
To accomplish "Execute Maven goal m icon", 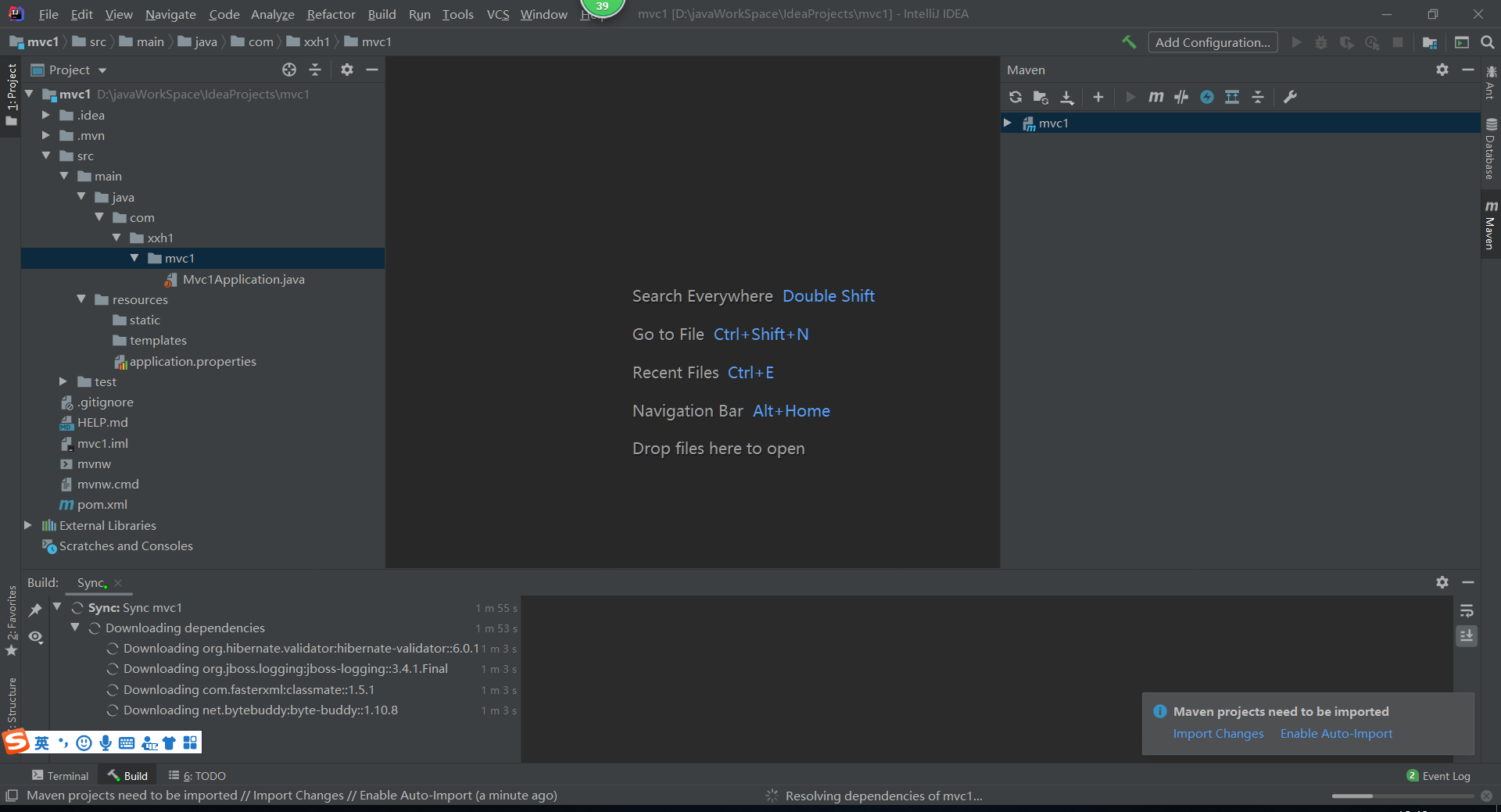I will pyautogui.click(x=1155, y=97).
